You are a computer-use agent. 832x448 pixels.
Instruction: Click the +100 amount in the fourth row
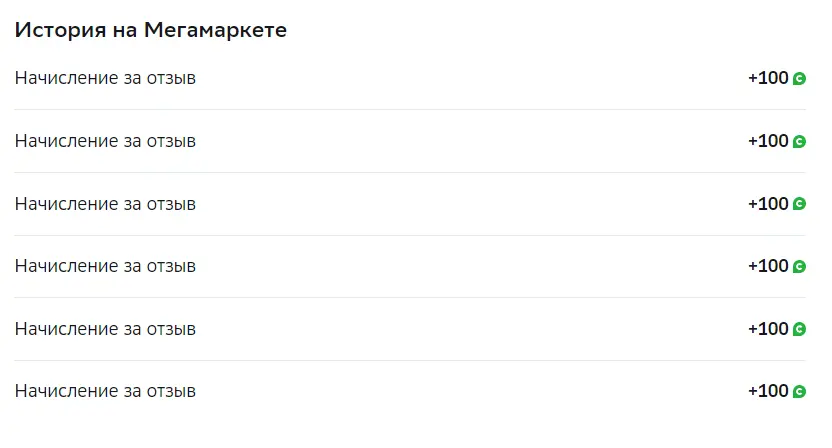[x=768, y=266]
